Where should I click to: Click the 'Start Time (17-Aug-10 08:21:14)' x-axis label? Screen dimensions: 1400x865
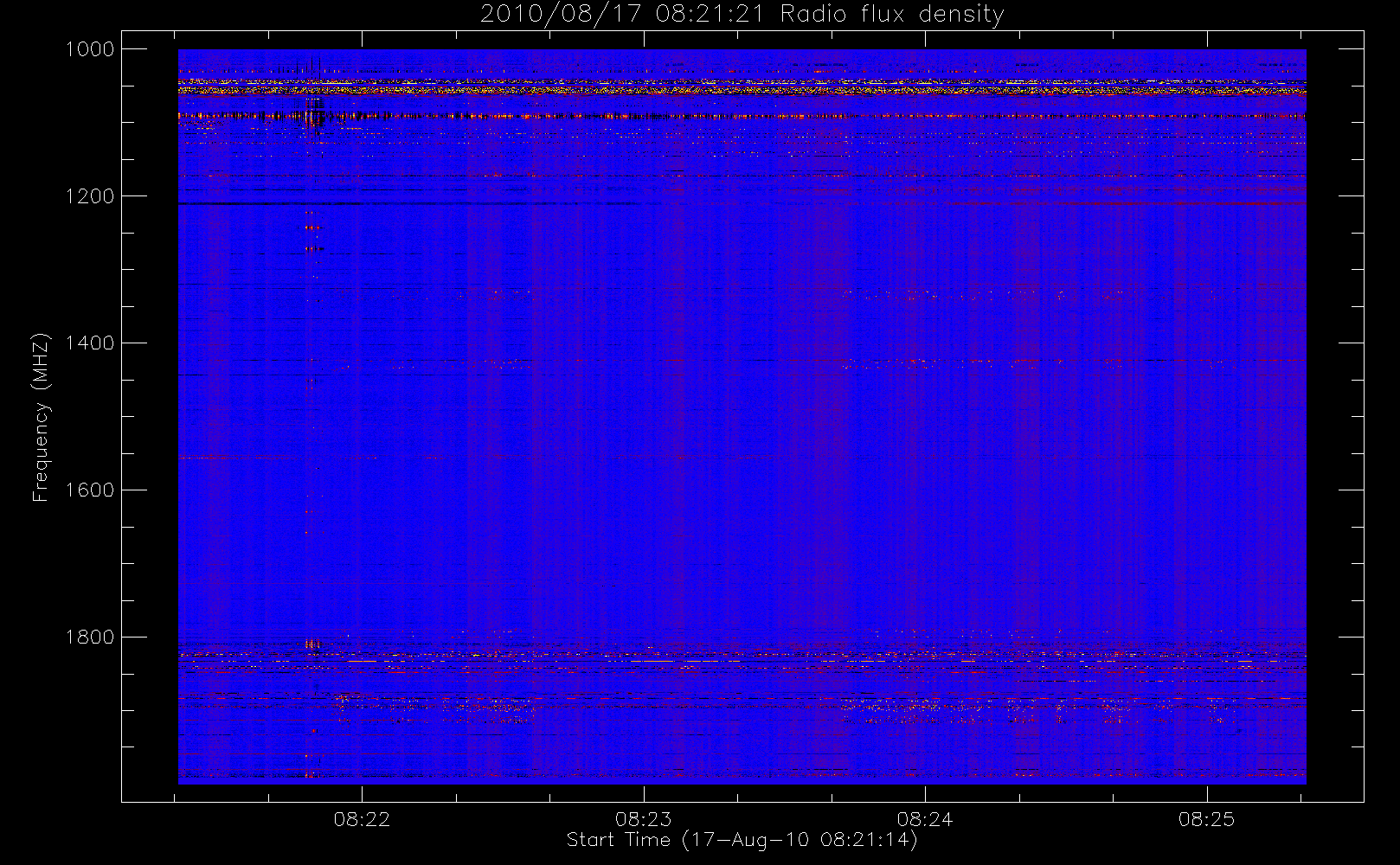tap(742, 840)
